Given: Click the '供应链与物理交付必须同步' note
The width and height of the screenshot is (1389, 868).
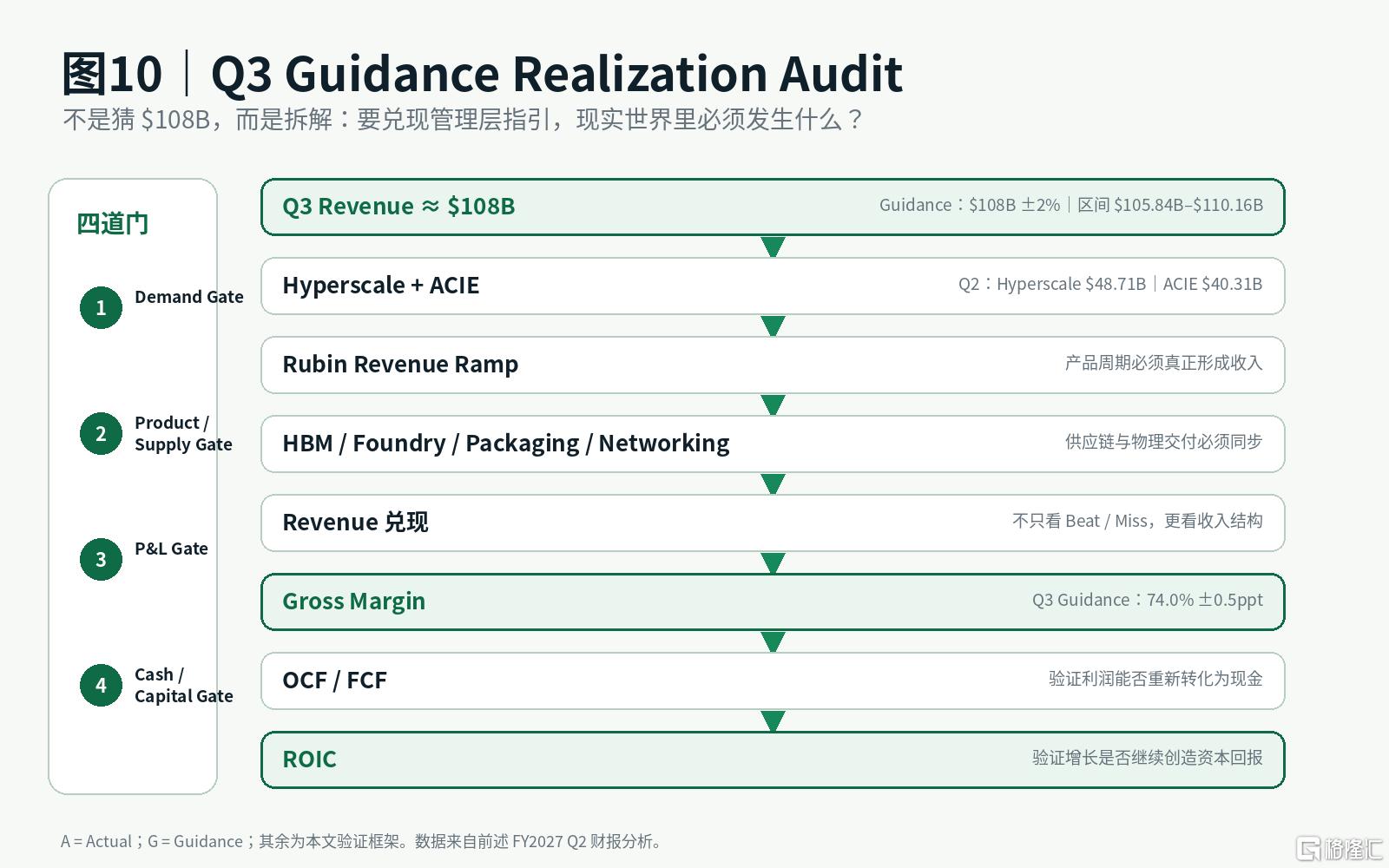Looking at the screenshot, I should click(x=1163, y=442).
